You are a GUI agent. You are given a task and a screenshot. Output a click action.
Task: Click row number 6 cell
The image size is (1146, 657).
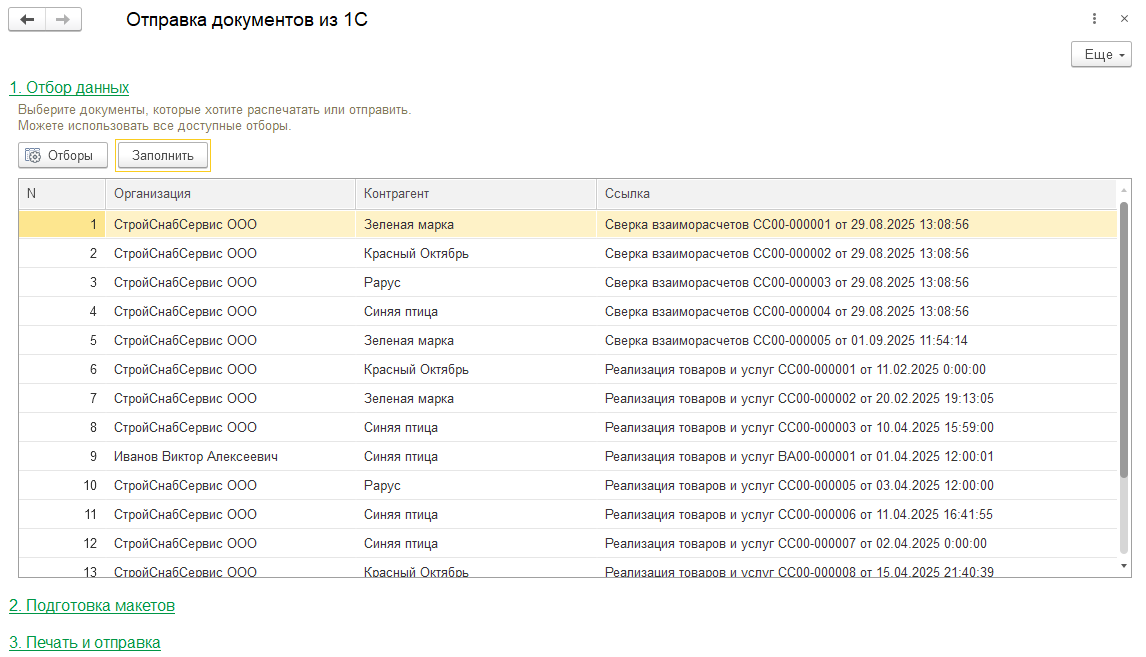(x=62, y=370)
